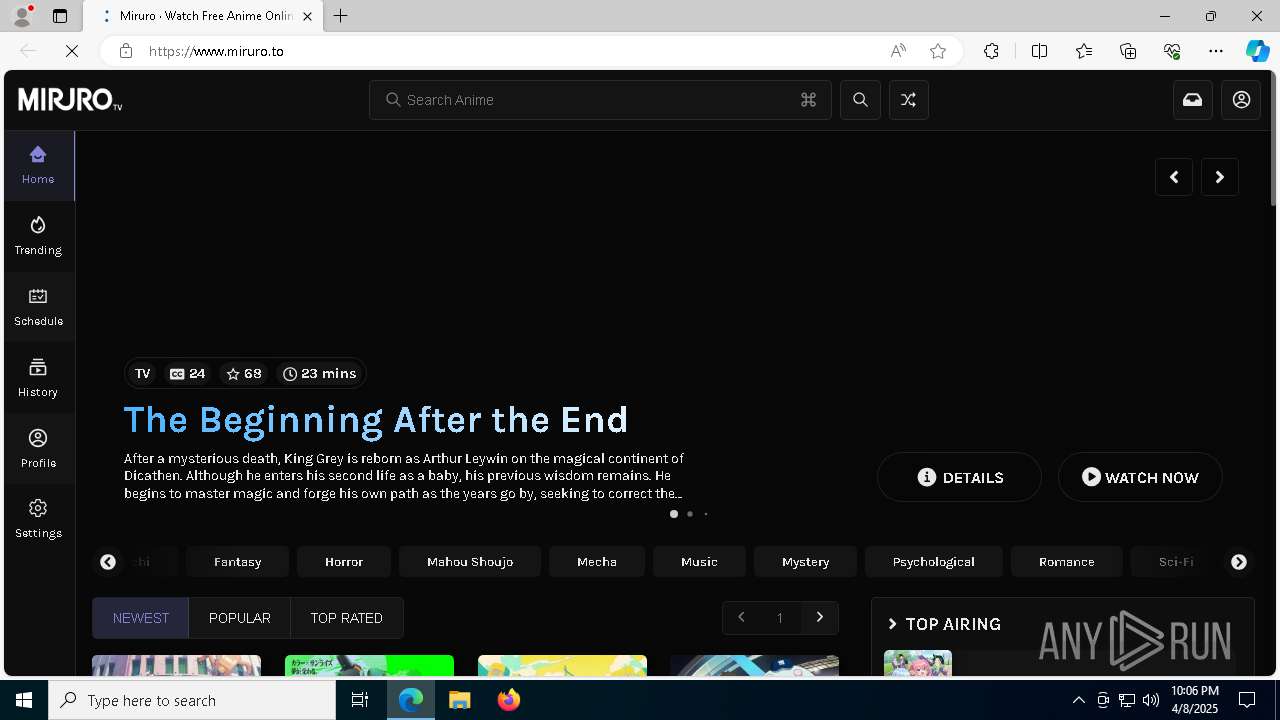
Task: Click the Read aloud icon
Action: coord(898,51)
